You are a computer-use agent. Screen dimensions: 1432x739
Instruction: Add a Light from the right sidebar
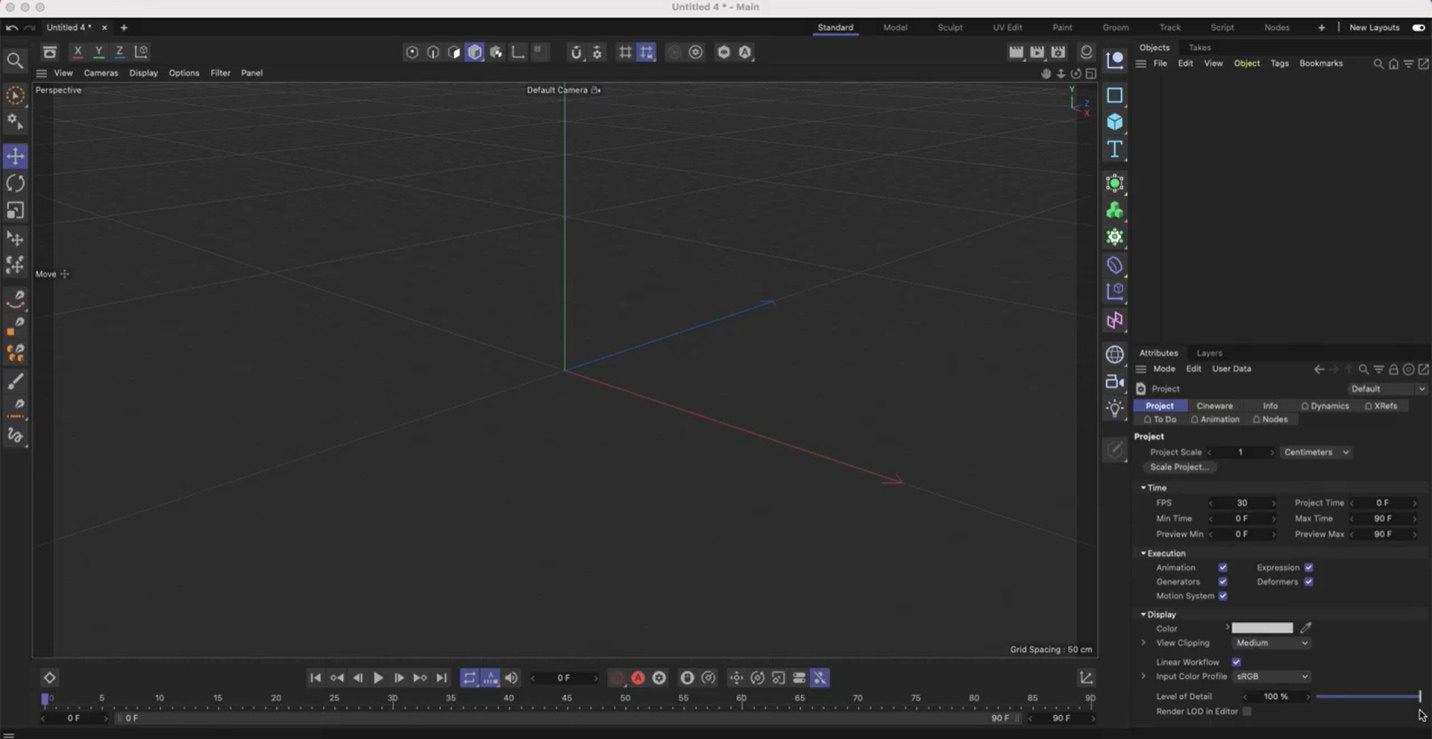point(1114,407)
